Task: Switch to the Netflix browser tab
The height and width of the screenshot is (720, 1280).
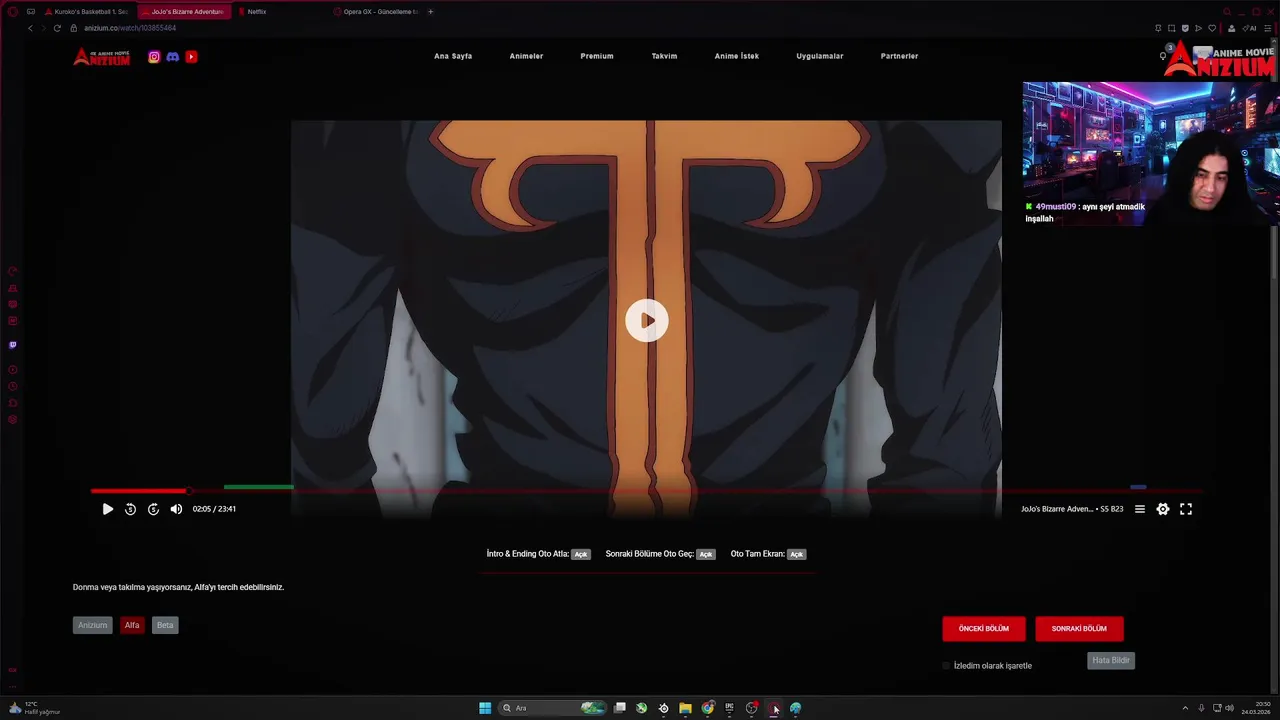Action: pos(256,12)
